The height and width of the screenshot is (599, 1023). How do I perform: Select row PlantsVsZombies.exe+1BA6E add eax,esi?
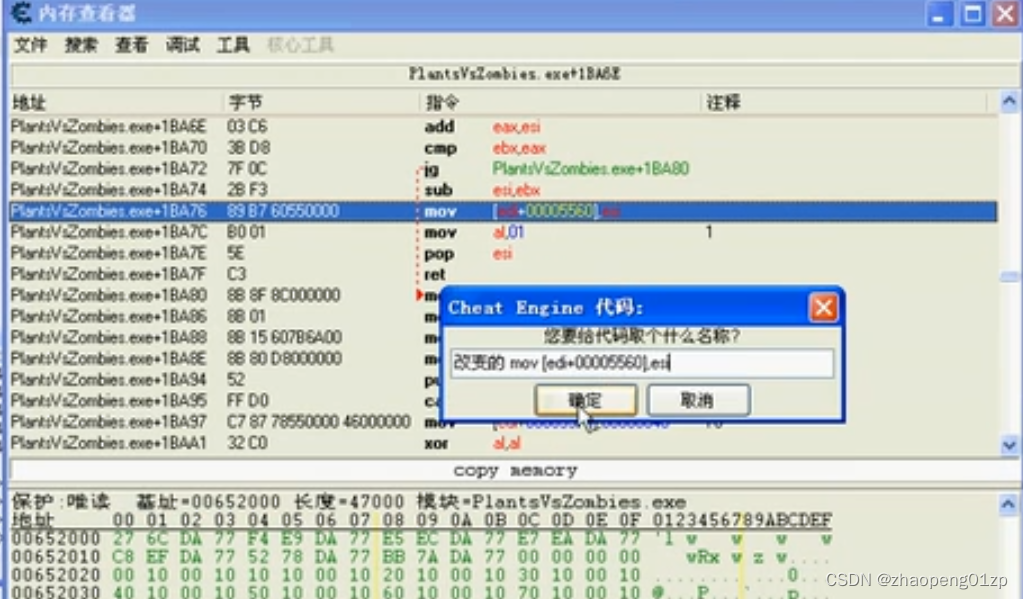504,126
